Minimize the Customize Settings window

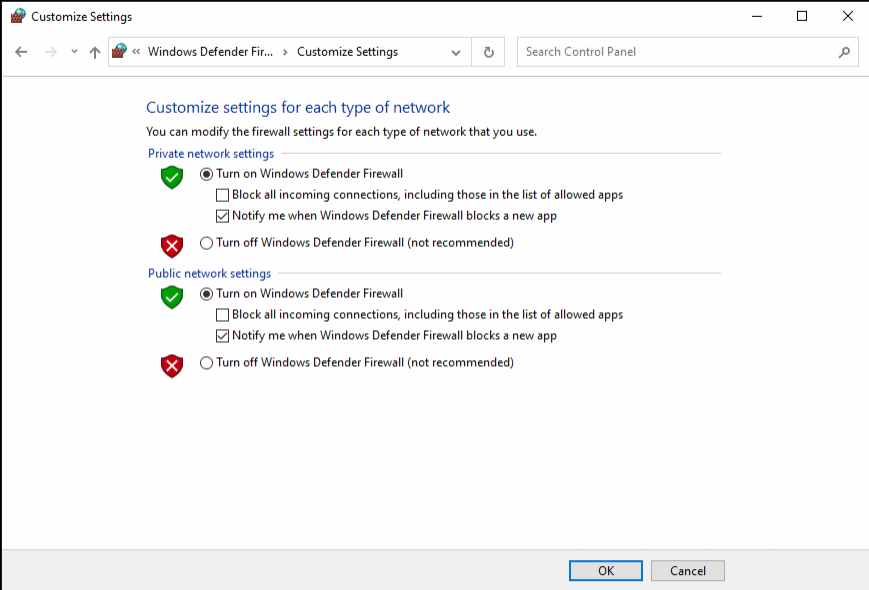[x=757, y=16]
